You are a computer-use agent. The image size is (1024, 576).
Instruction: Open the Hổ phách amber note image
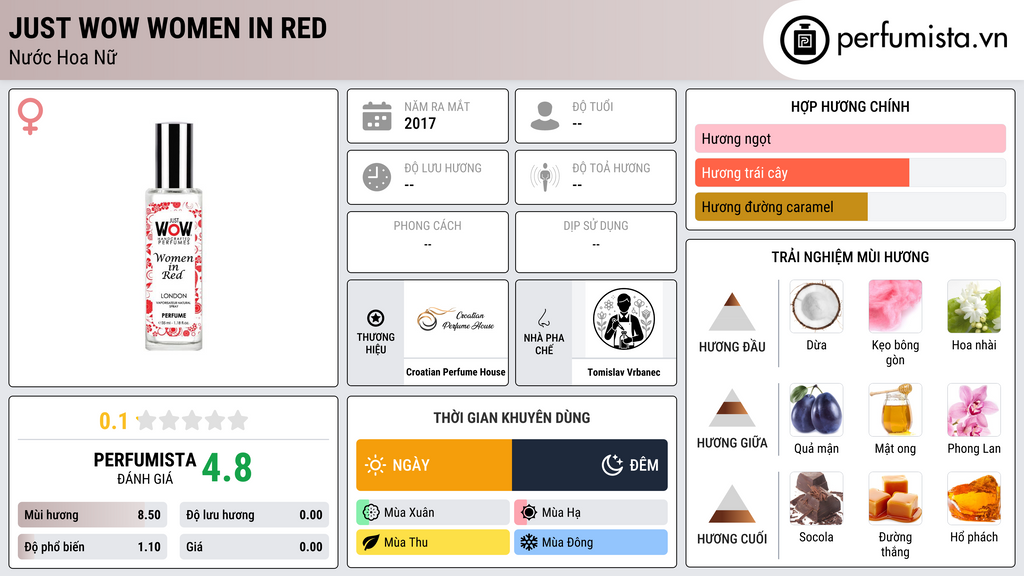pyautogui.click(x=974, y=498)
